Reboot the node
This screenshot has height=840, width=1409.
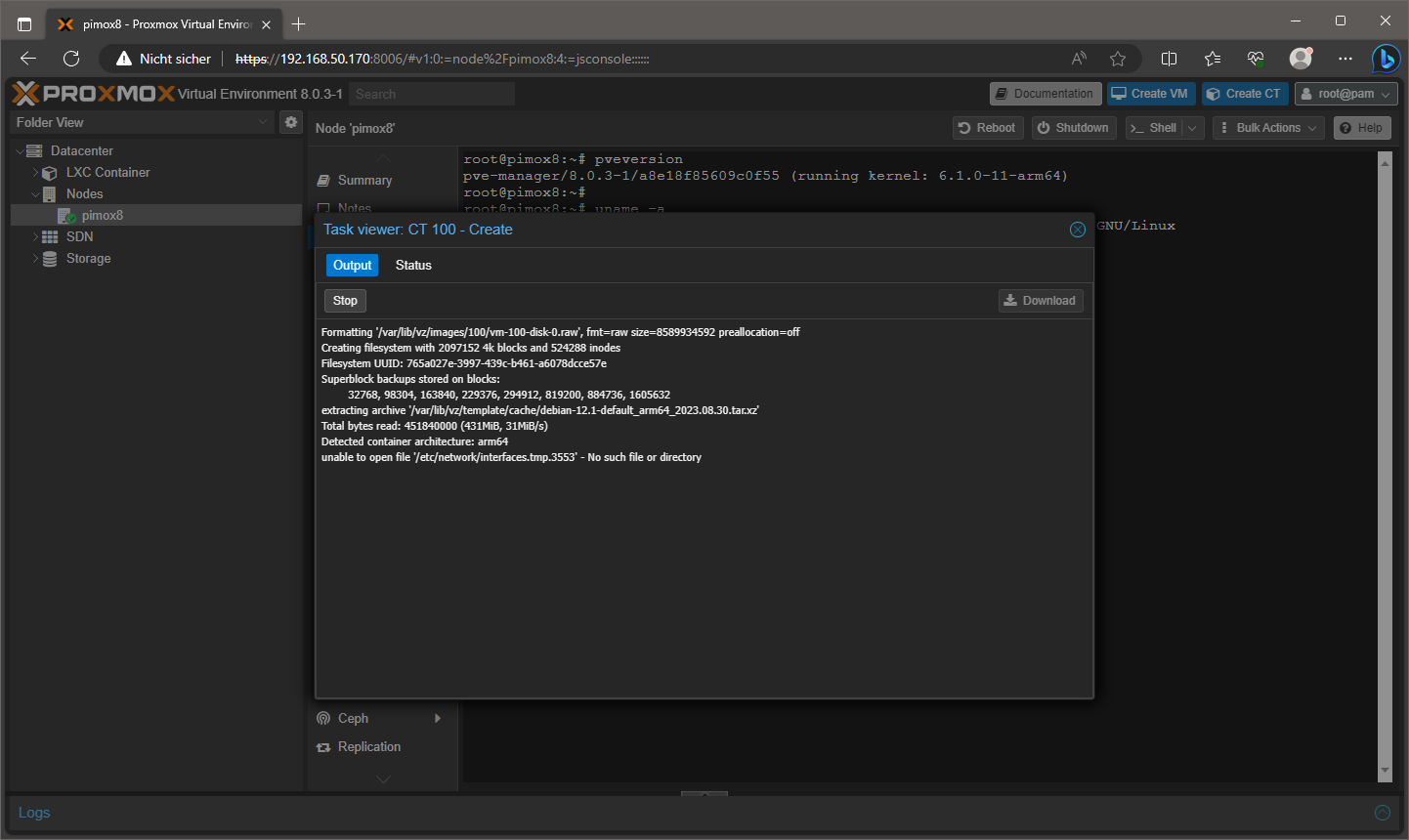coord(987,128)
